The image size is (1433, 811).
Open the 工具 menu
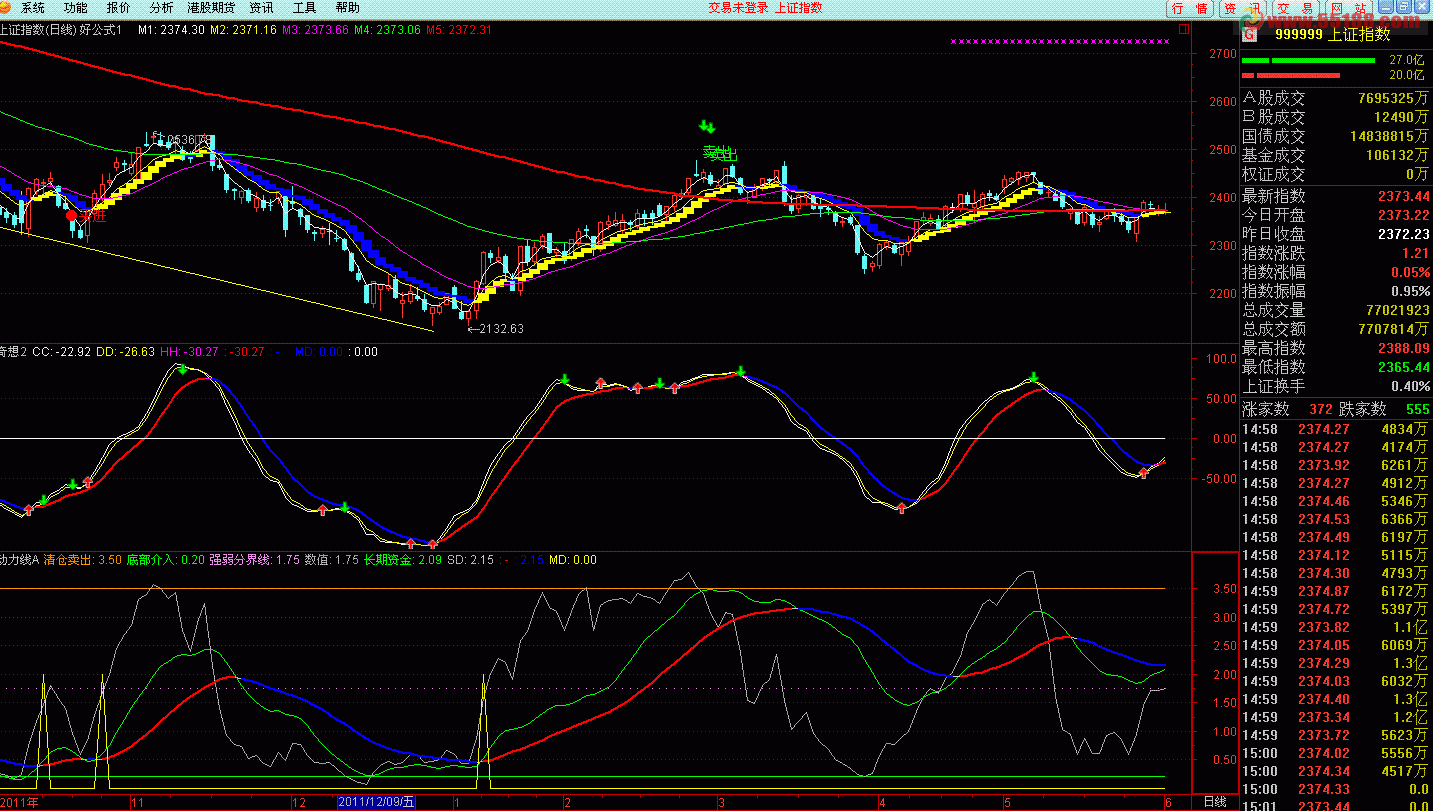coord(304,7)
